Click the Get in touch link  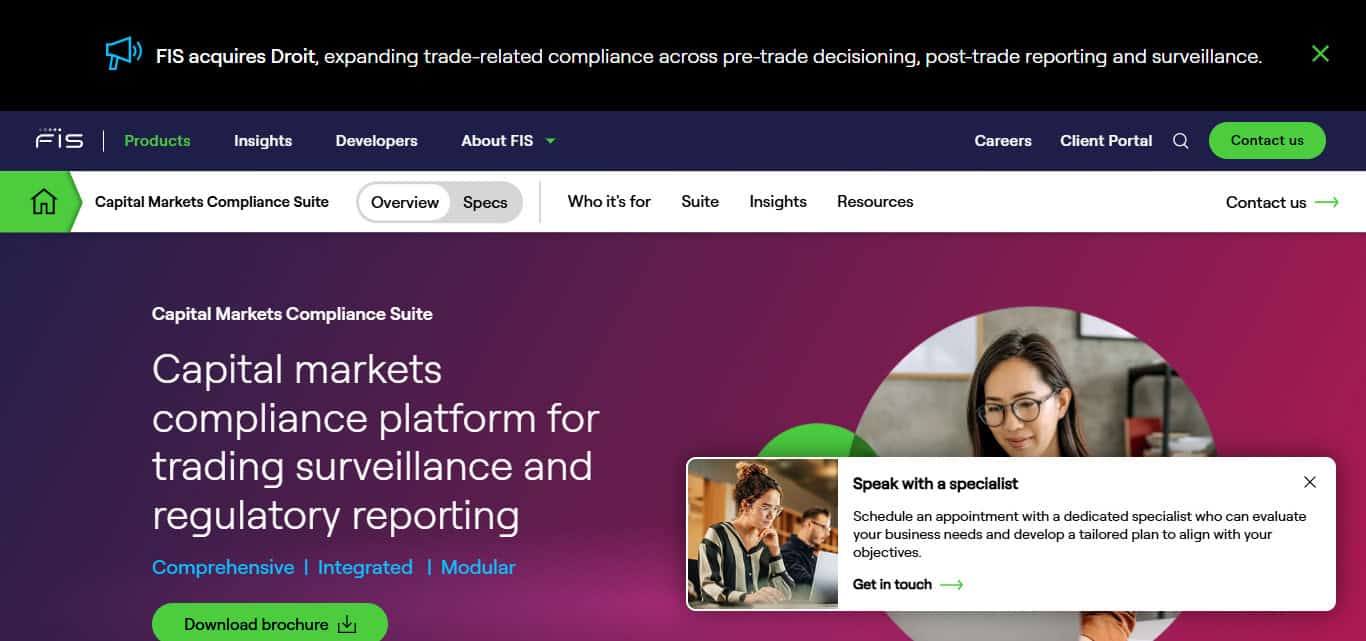coord(892,584)
